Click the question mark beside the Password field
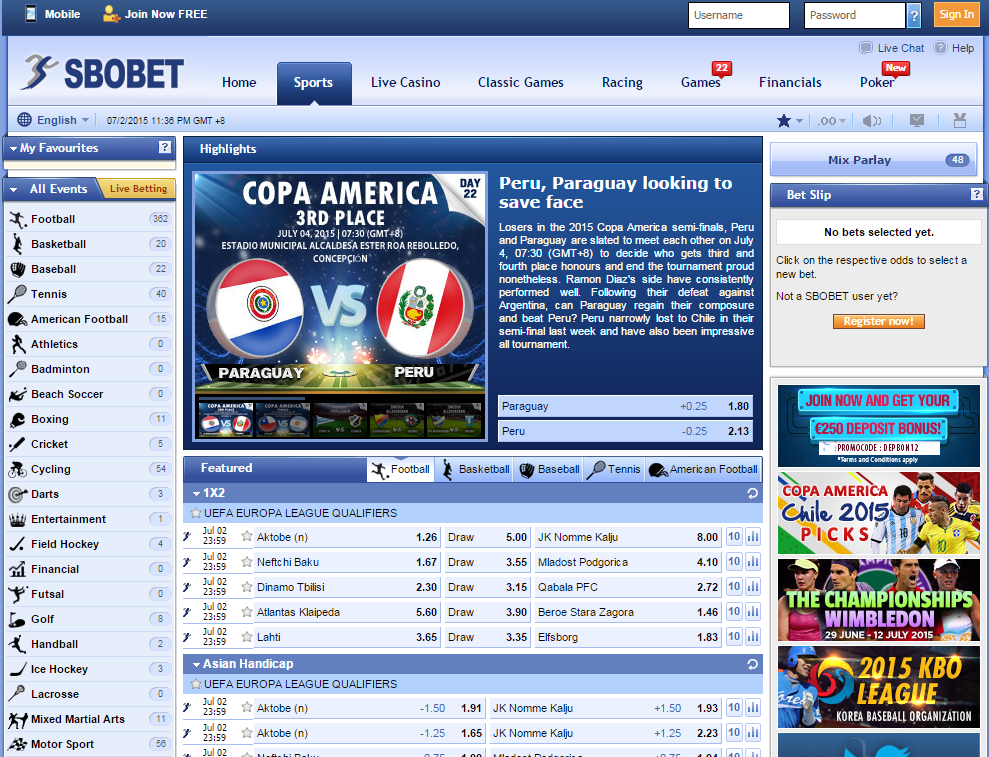This screenshot has height=757, width=989. (x=913, y=15)
